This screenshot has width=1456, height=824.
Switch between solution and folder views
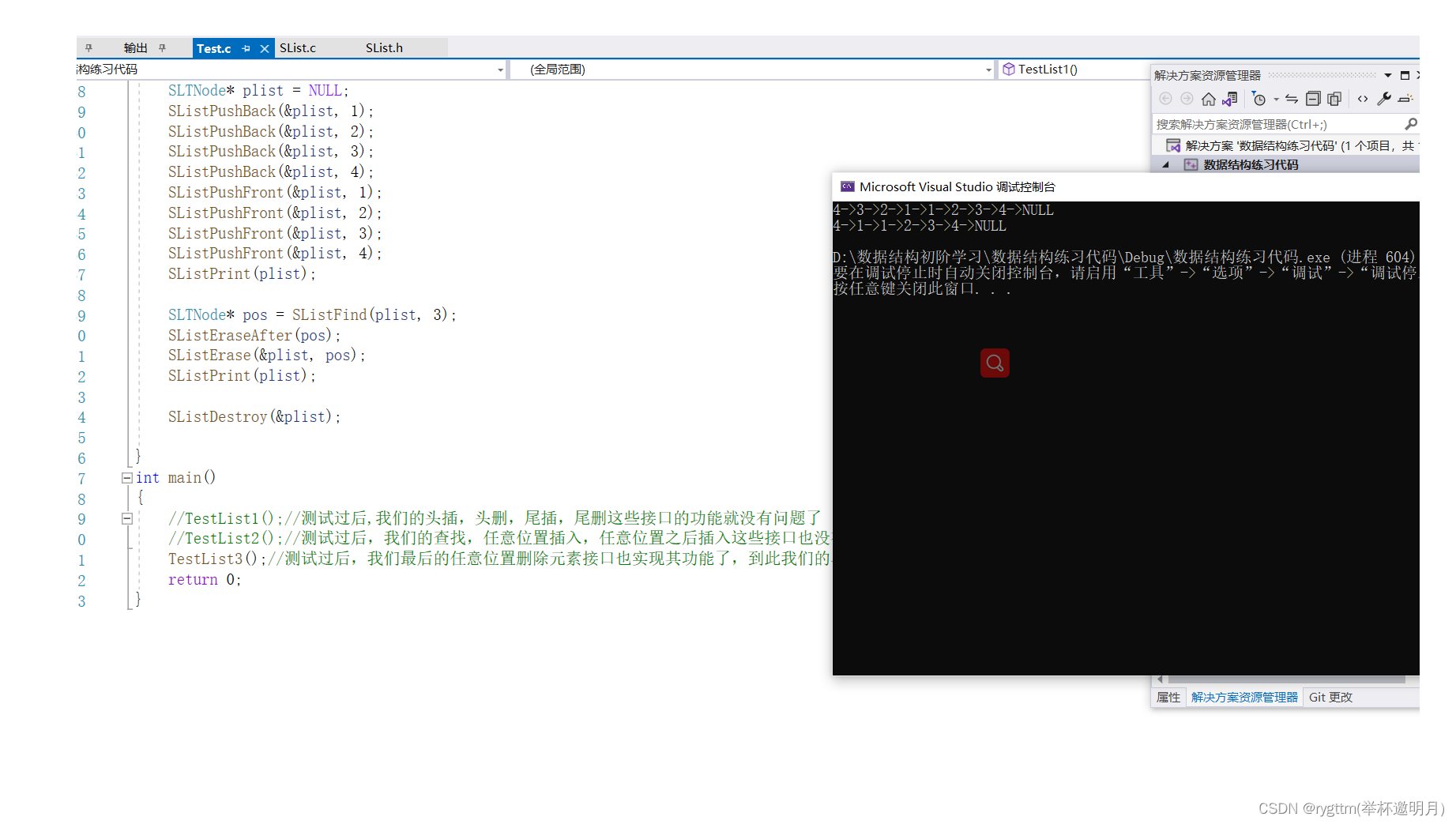(1230, 99)
